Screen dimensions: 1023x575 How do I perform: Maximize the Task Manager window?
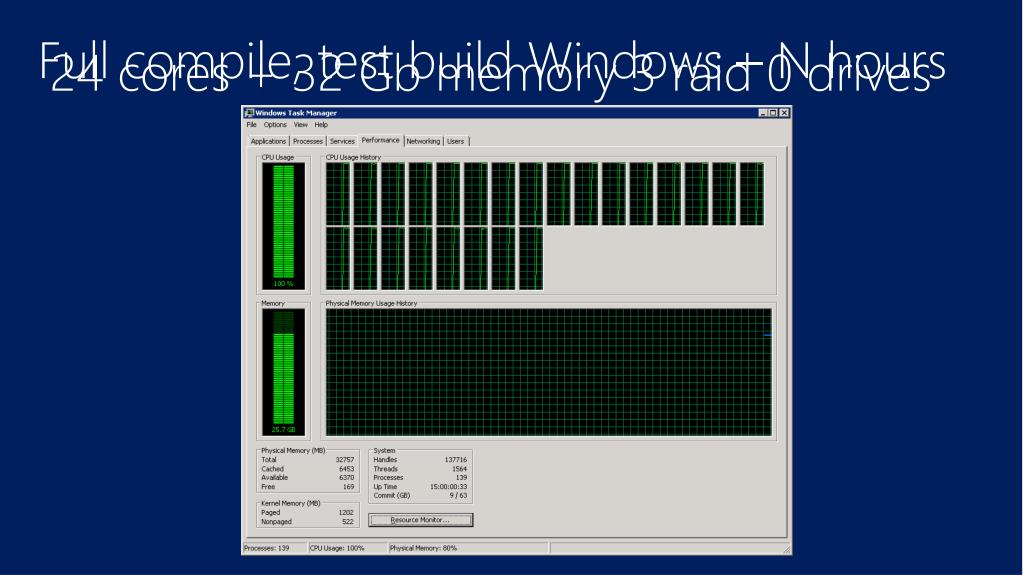773,113
